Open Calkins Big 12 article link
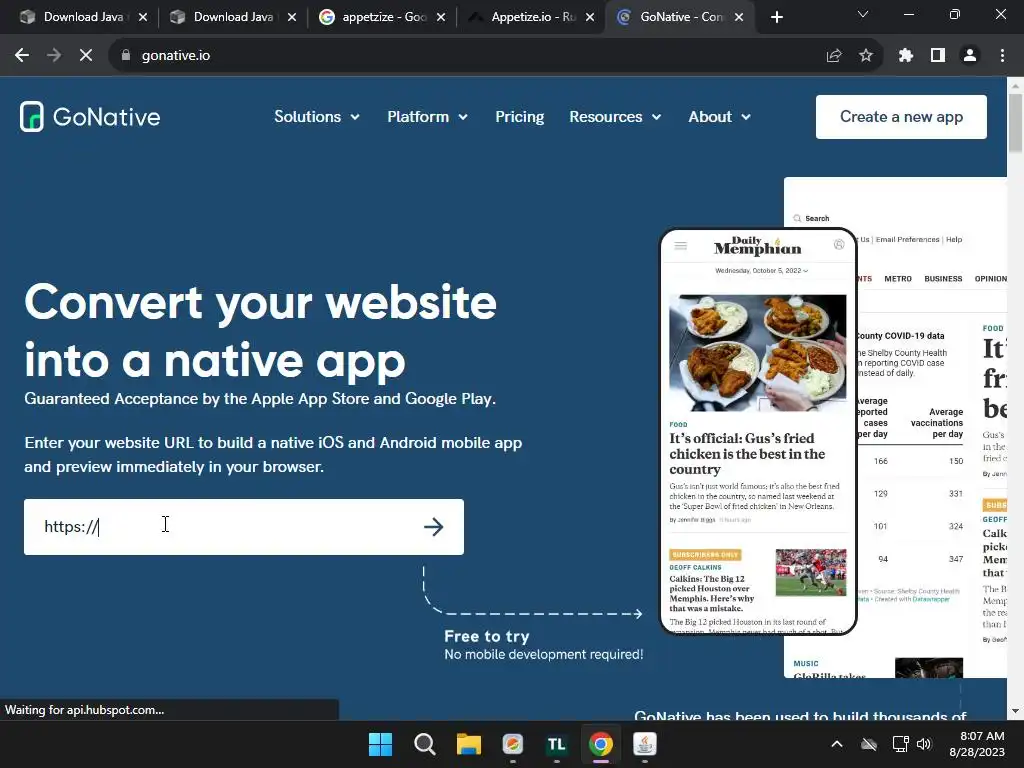Screen dimensions: 1024x768 point(712,594)
